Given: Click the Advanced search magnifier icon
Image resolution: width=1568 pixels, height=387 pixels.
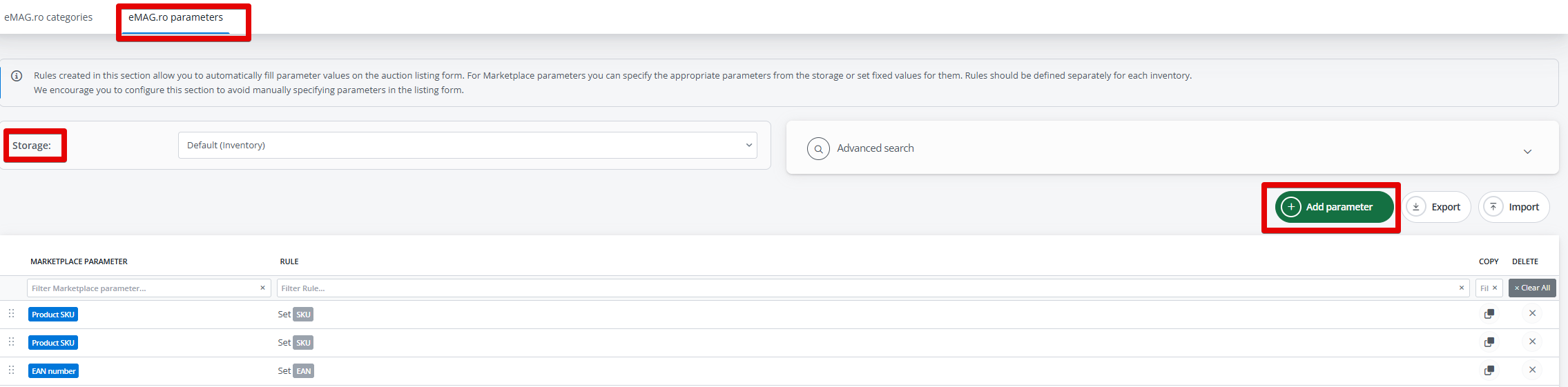Looking at the screenshot, I should [818, 148].
